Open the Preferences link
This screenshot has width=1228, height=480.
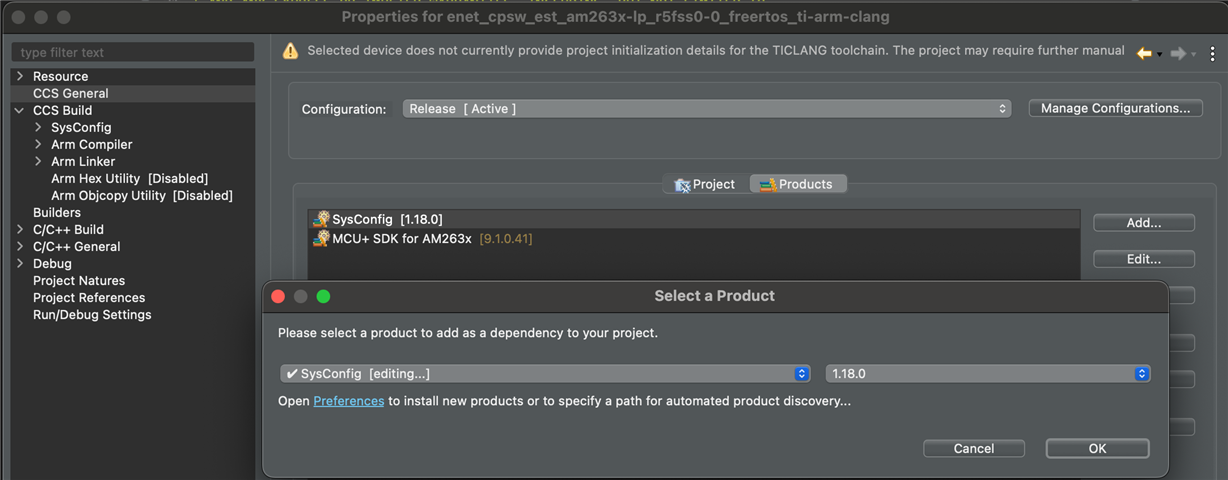pyautogui.click(x=349, y=401)
